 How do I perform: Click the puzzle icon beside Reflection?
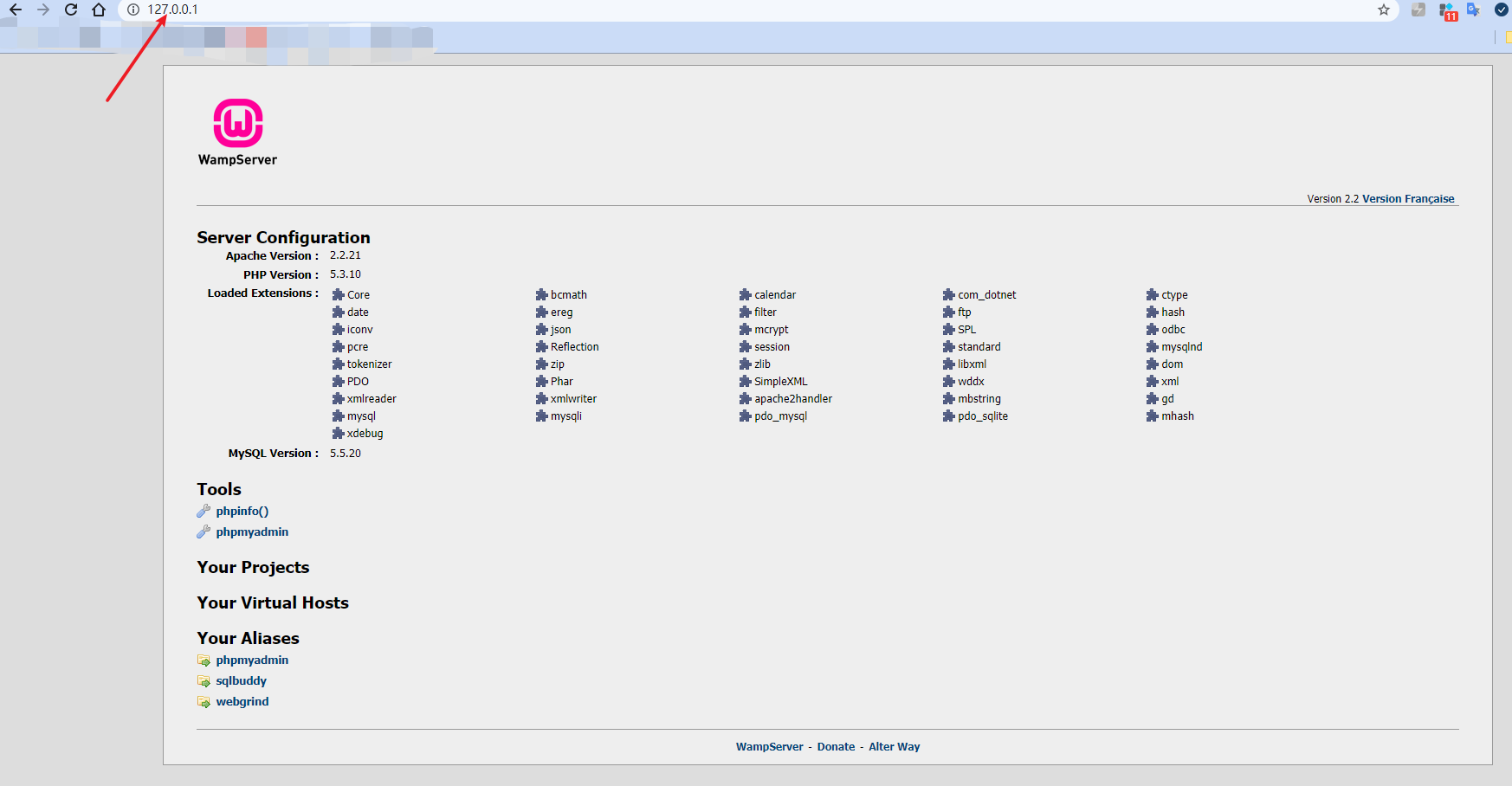tap(542, 346)
